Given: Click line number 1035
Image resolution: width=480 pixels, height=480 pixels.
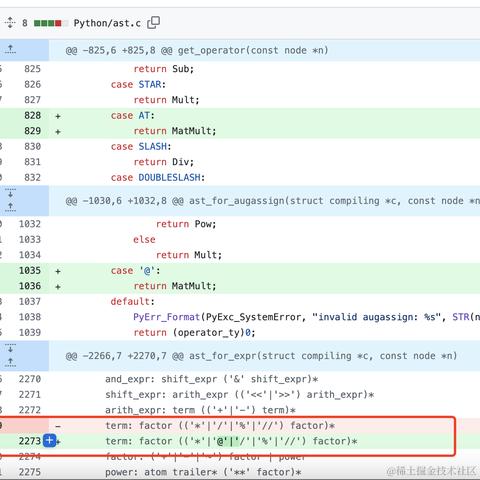Looking at the screenshot, I should (30, 270).
